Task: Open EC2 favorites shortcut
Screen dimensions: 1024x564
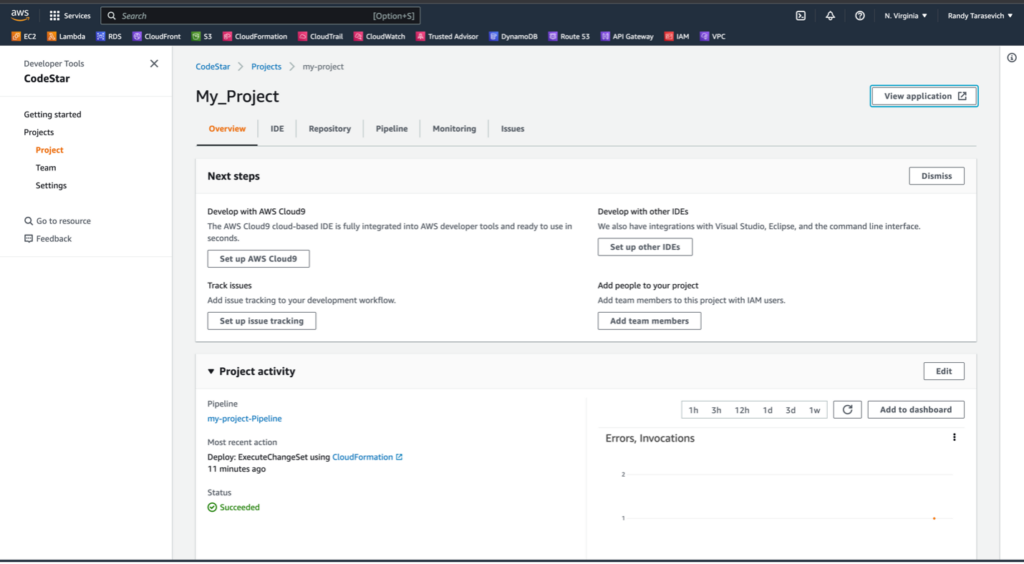Action: 24,37
